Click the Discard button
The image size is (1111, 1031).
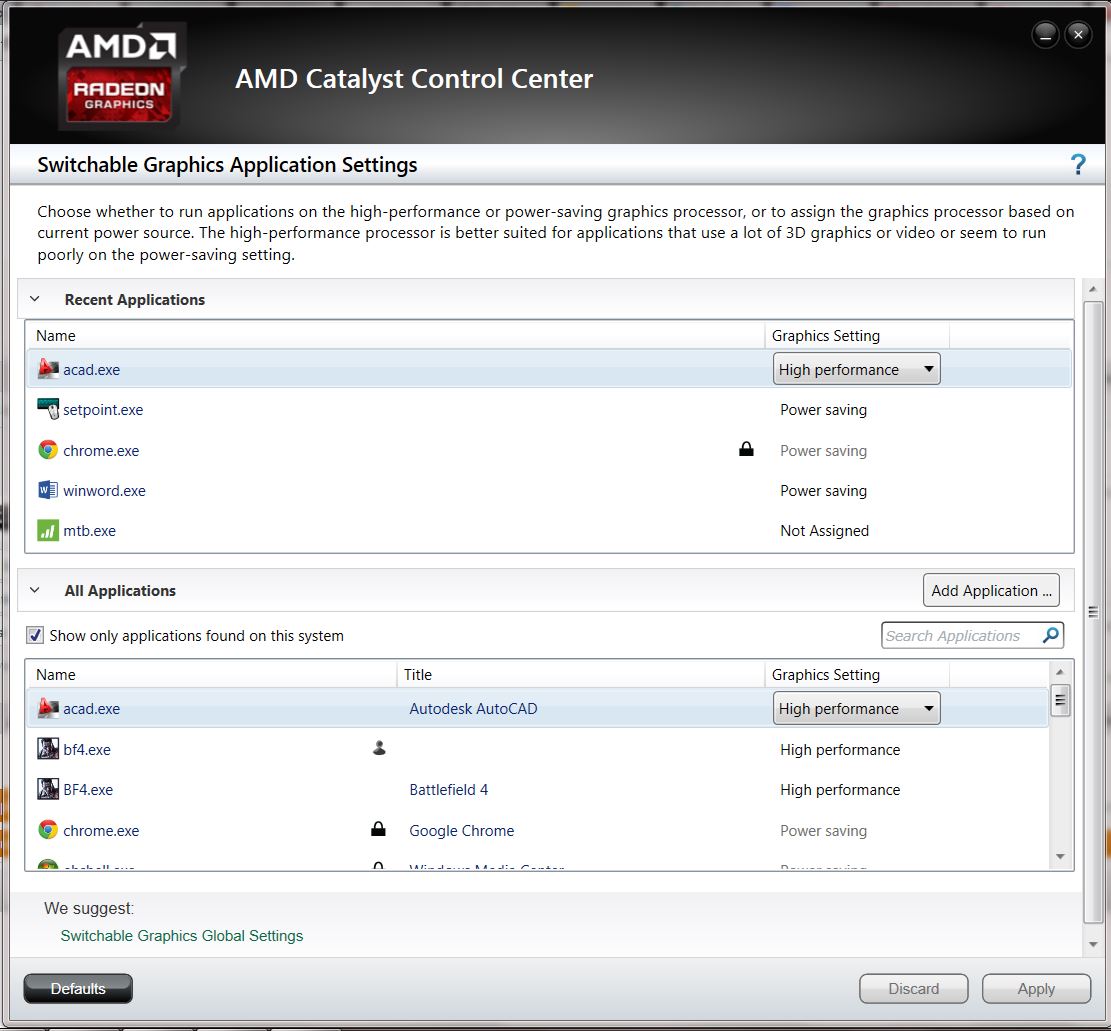[x=913, y=988]
